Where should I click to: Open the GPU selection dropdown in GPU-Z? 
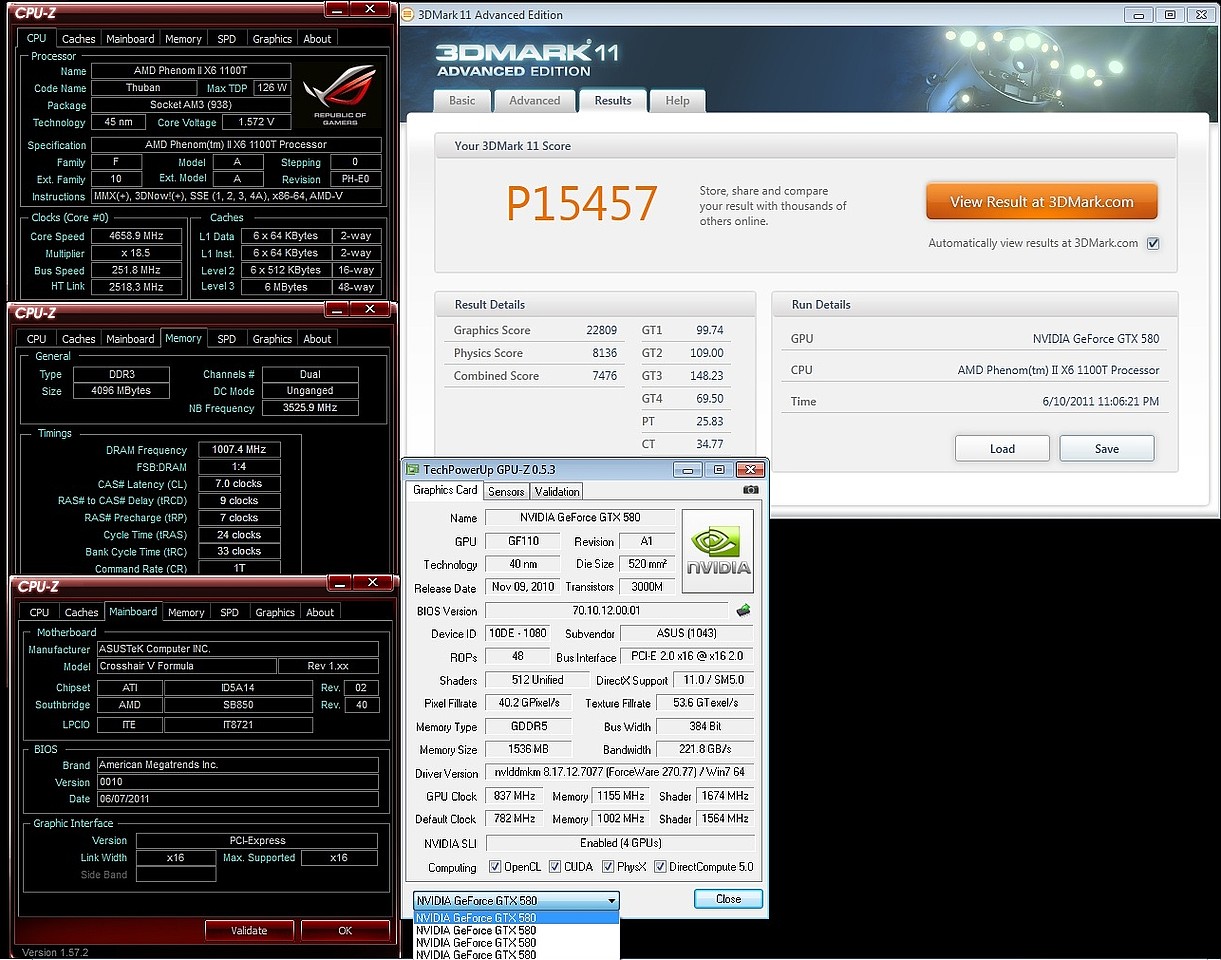coord(516,900)
